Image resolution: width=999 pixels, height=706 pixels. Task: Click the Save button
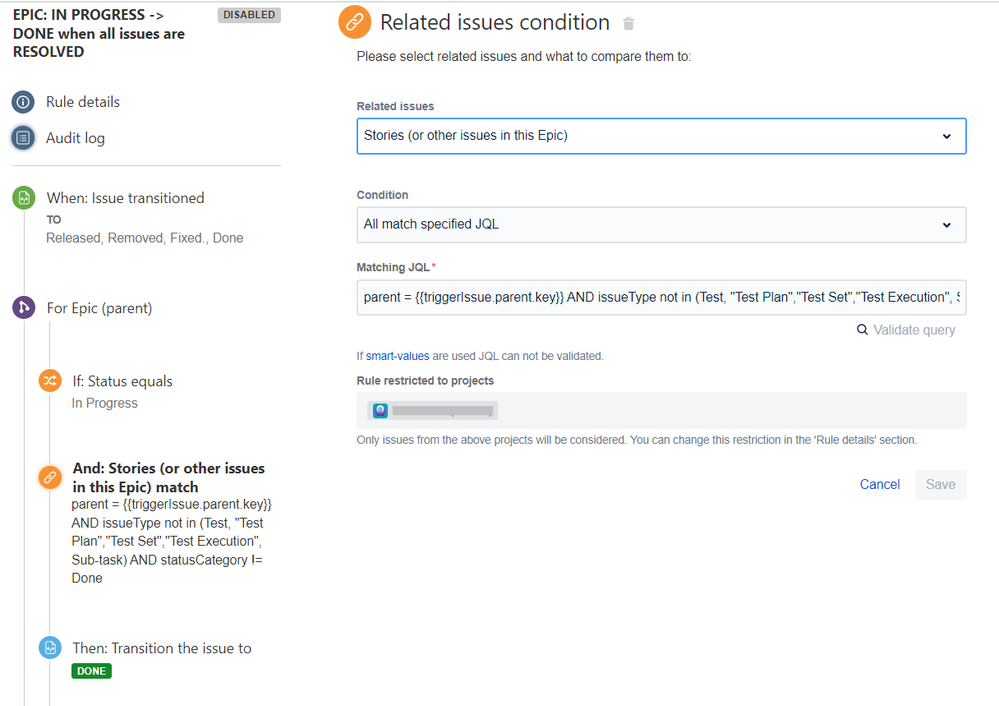[940, 484]
